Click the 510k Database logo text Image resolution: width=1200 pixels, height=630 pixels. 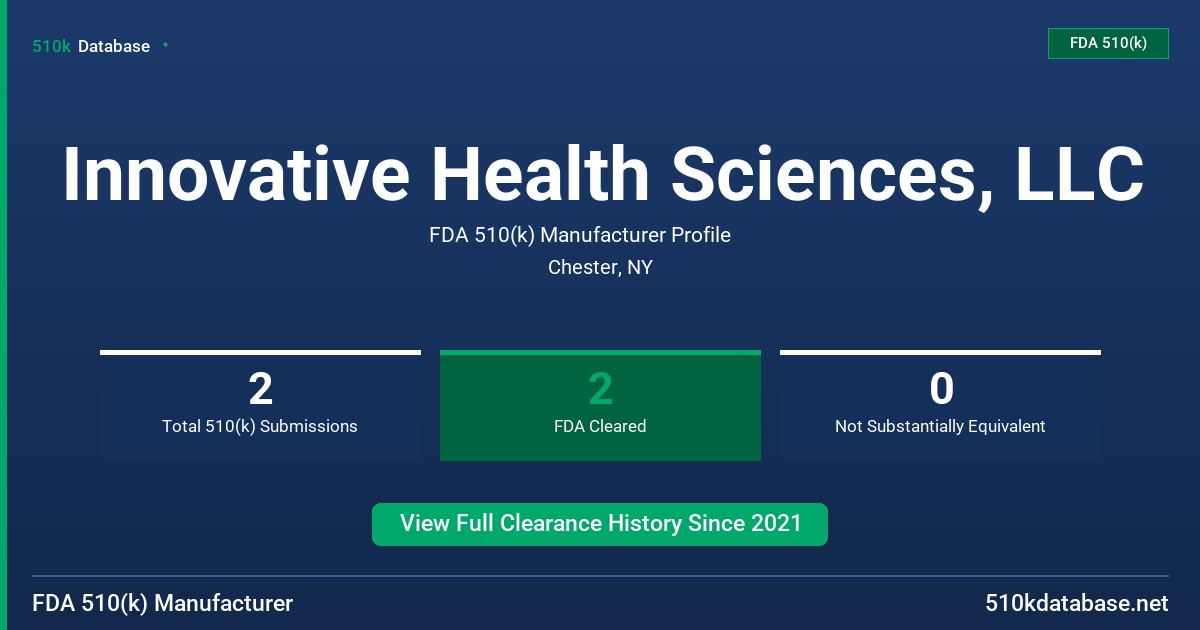pos(91,46)
